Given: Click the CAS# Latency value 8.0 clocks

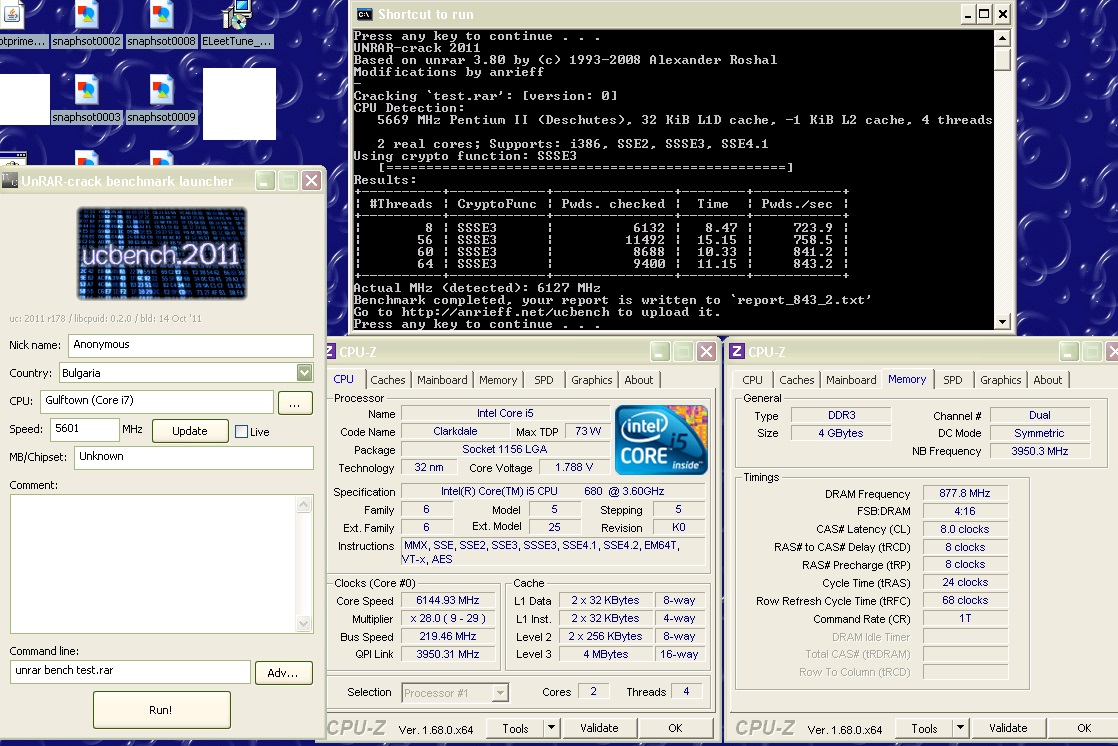Looking at the screenshot, I should 965,529.
